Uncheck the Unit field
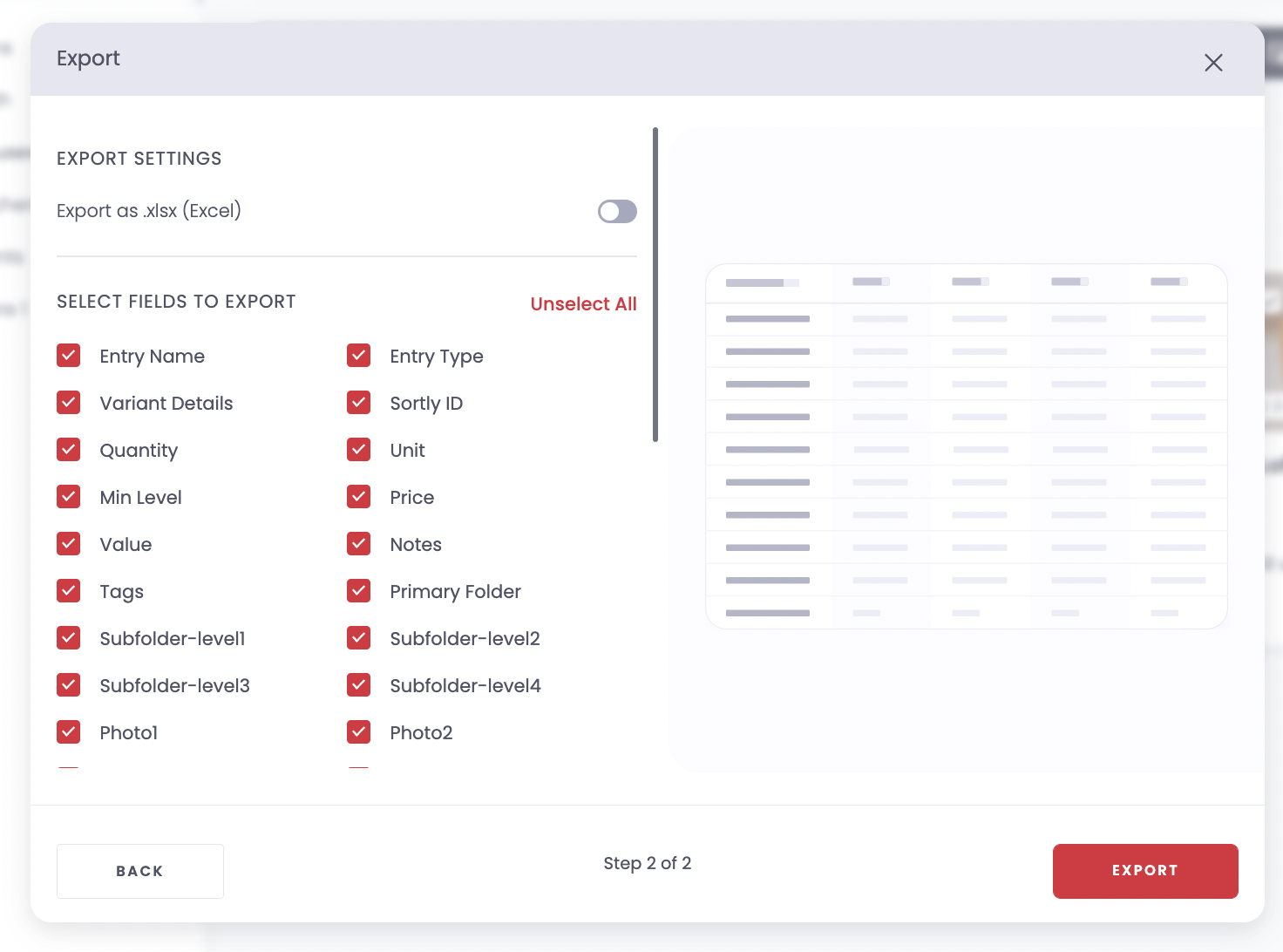The image size is (1283, 952). [x=358, y=449]
